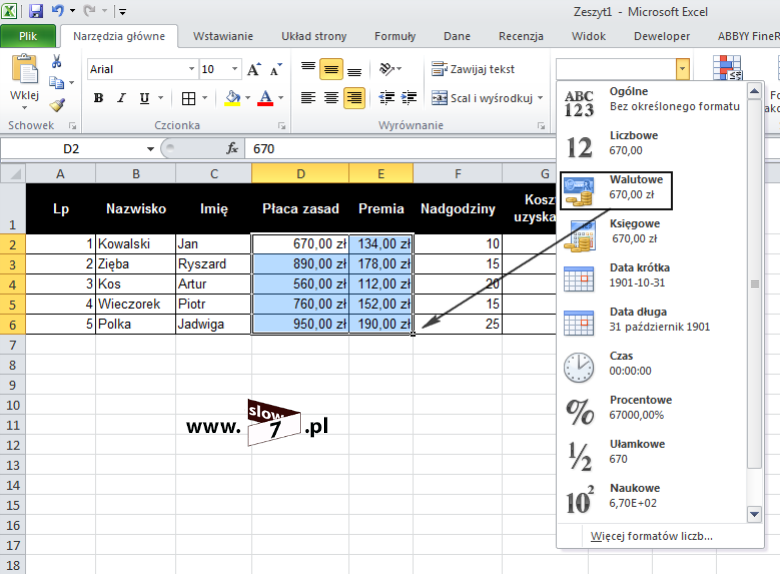Click the fx insert function icon

point(232,148)
